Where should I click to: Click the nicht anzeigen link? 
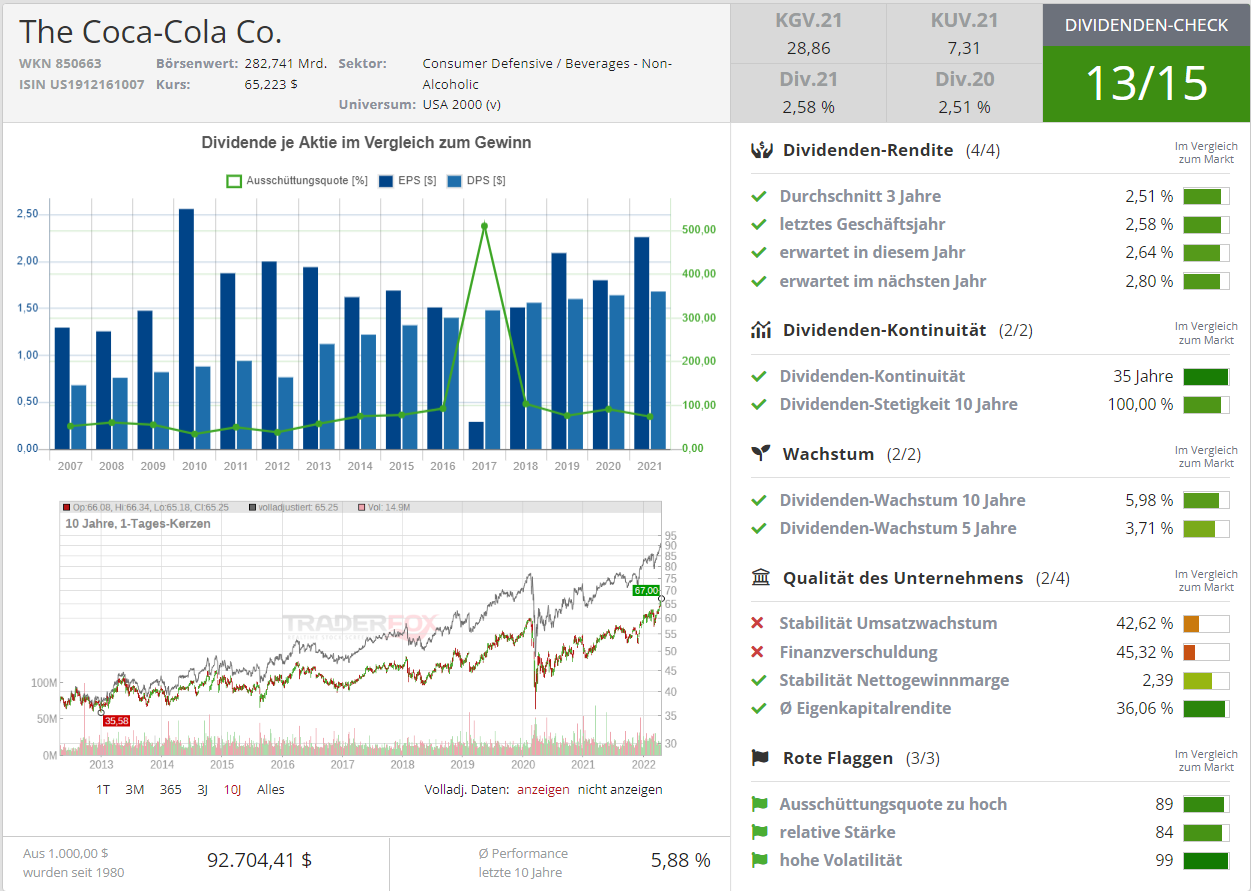[620, 789]
